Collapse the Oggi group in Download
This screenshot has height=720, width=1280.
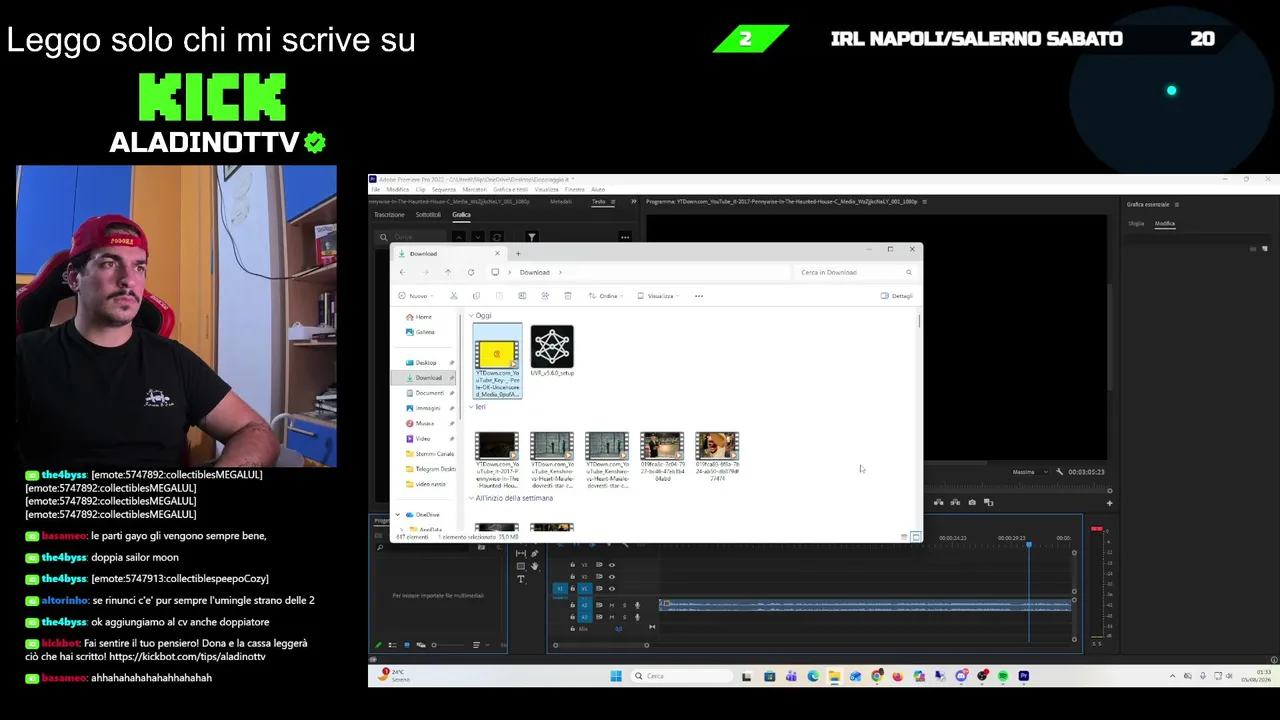[471, 316]
